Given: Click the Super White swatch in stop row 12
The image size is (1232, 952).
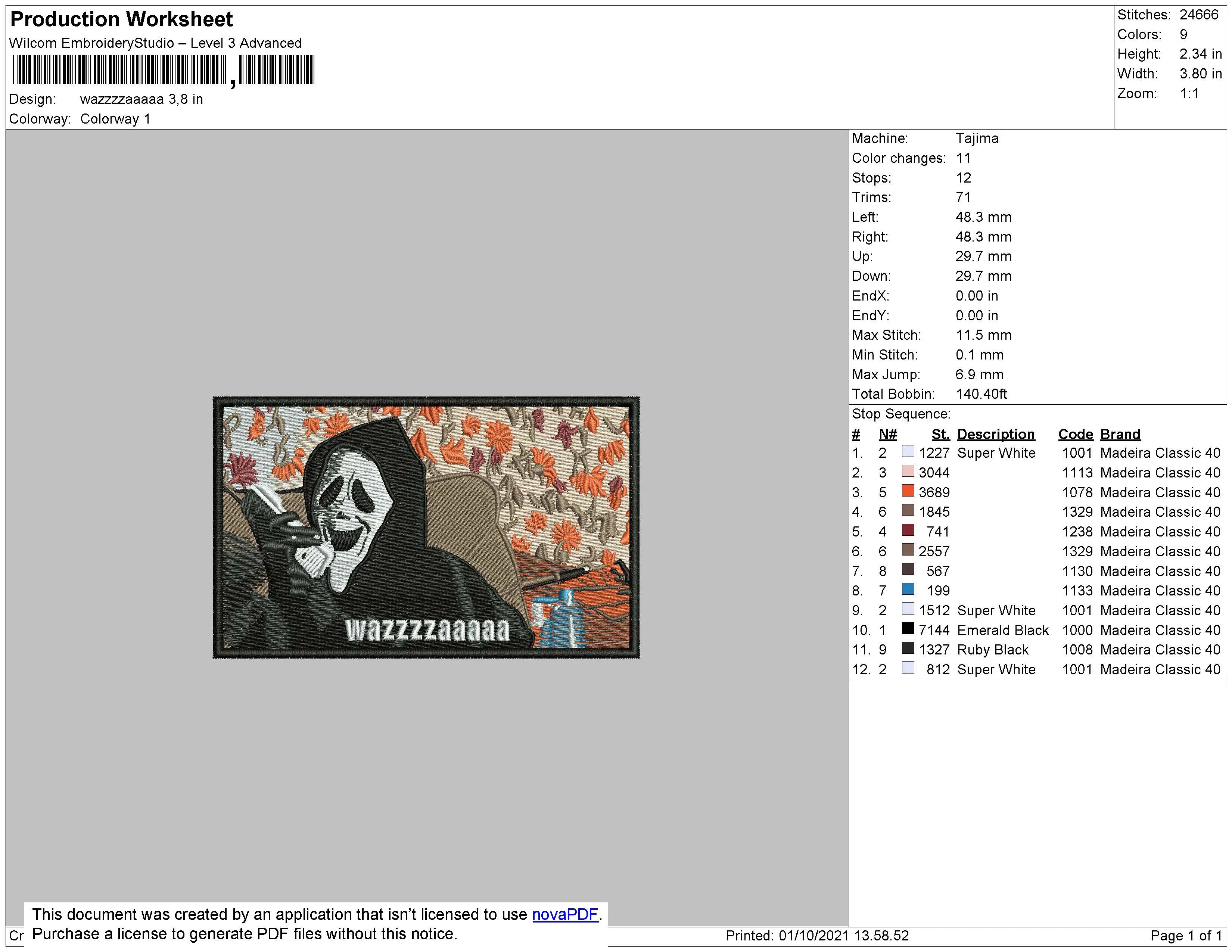Looking at the screenshot, I should tap(908, 668).
